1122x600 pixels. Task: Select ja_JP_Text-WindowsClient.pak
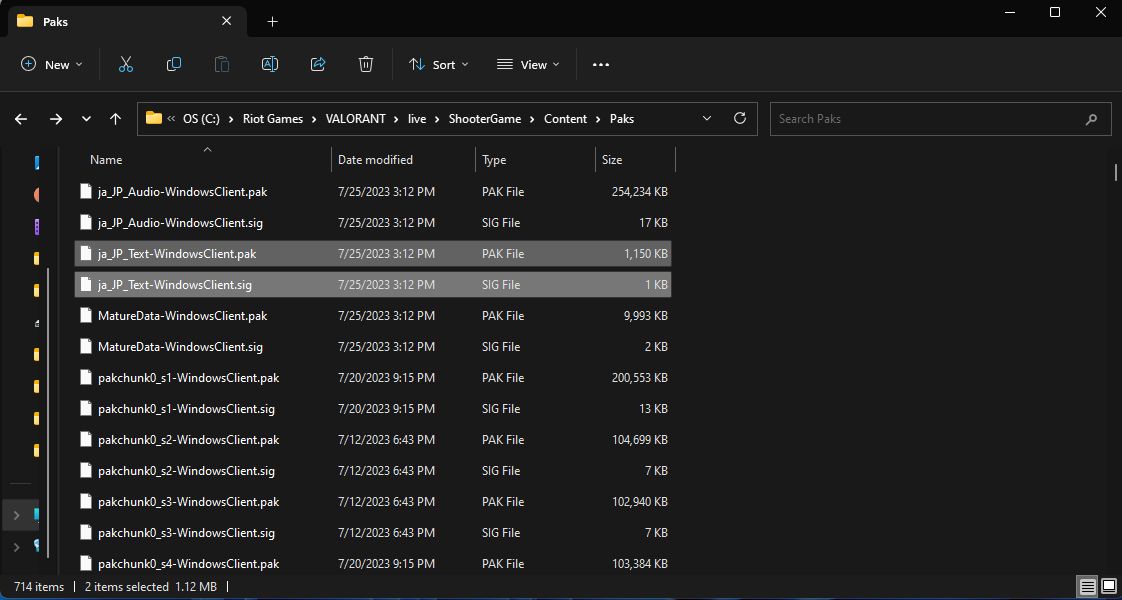coord(373,254)
